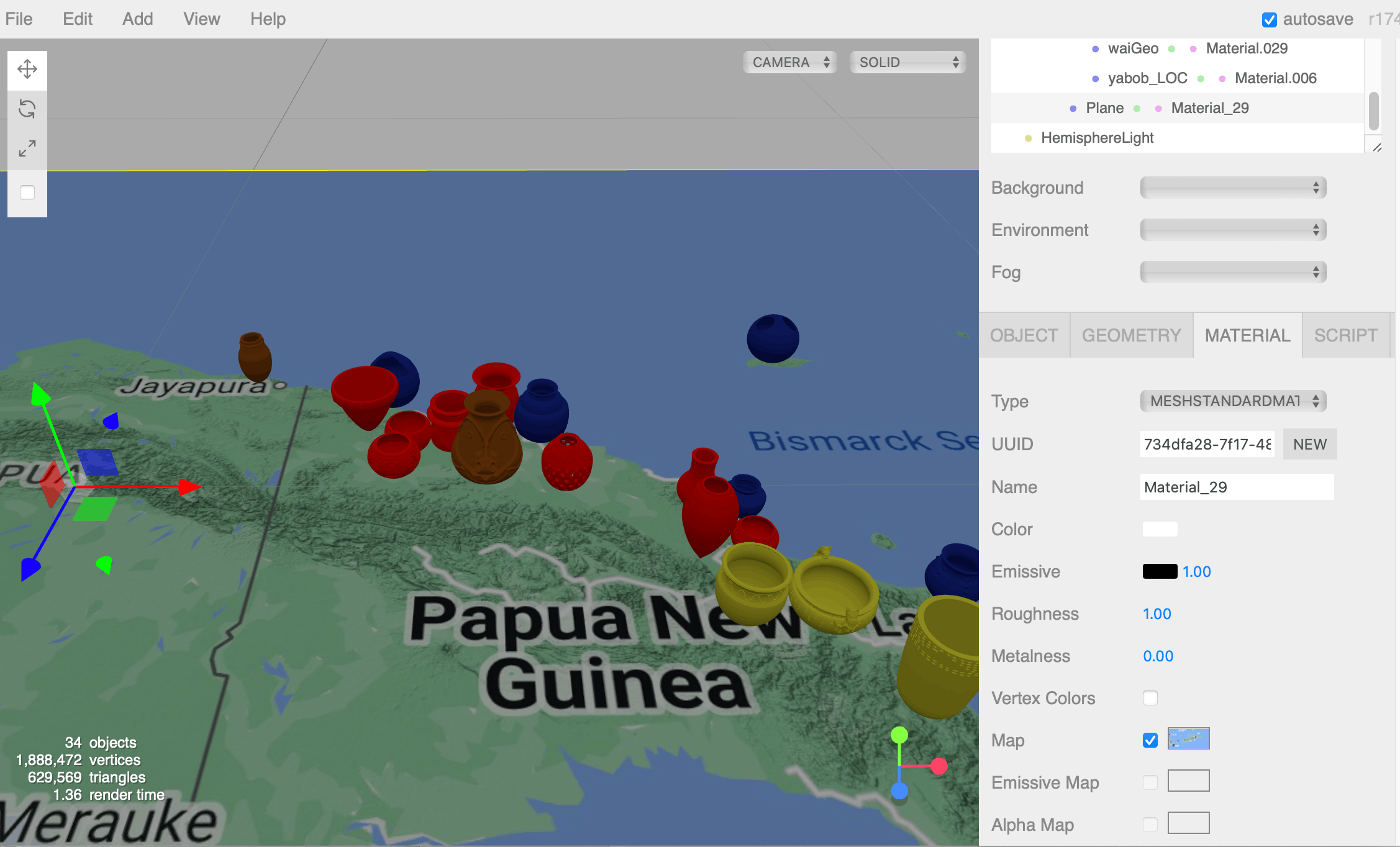This screenshot has height=847, width=1400.
Task: Open the material Type dropdown
Action: 1234,401
